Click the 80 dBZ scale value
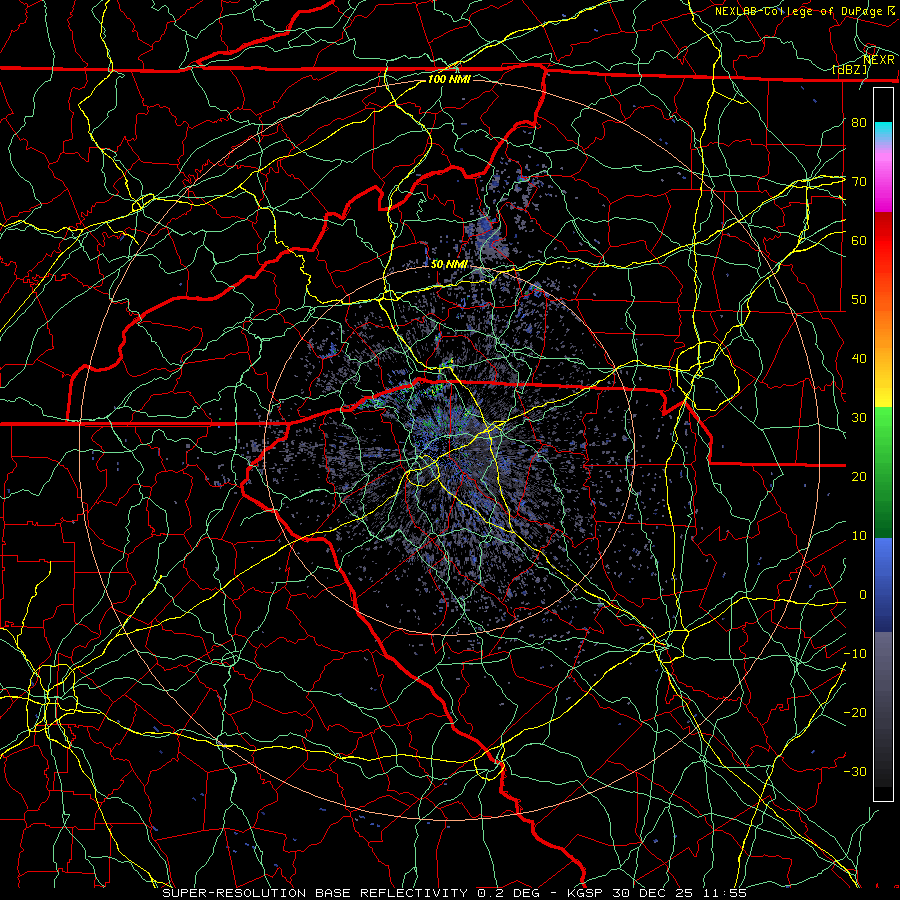The image size is (900, 900). (859, 122)
